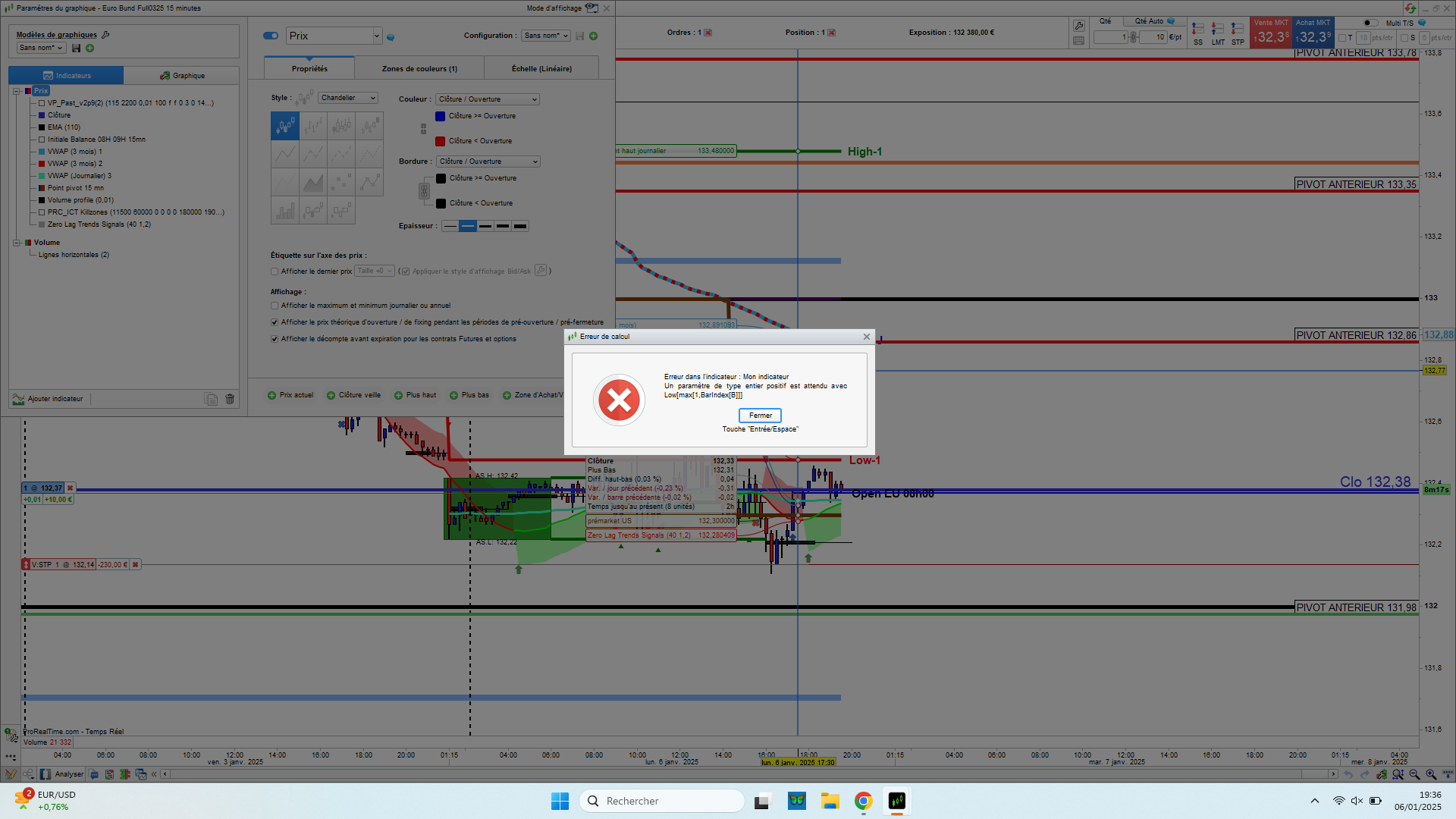The height and width of the screenshot is (819, 1456).
Task: Open the Windows Start menu
Action: [x=560, y=801]
